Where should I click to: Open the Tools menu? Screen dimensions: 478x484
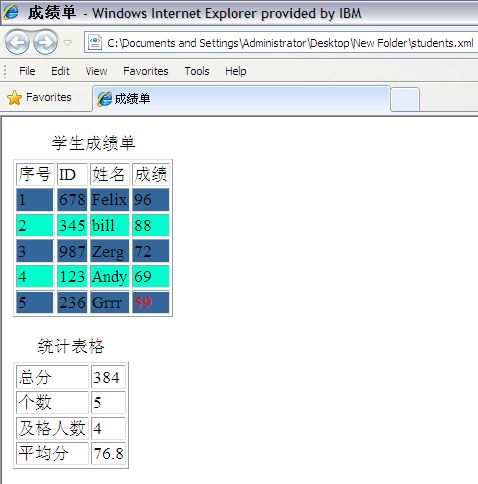197,71
